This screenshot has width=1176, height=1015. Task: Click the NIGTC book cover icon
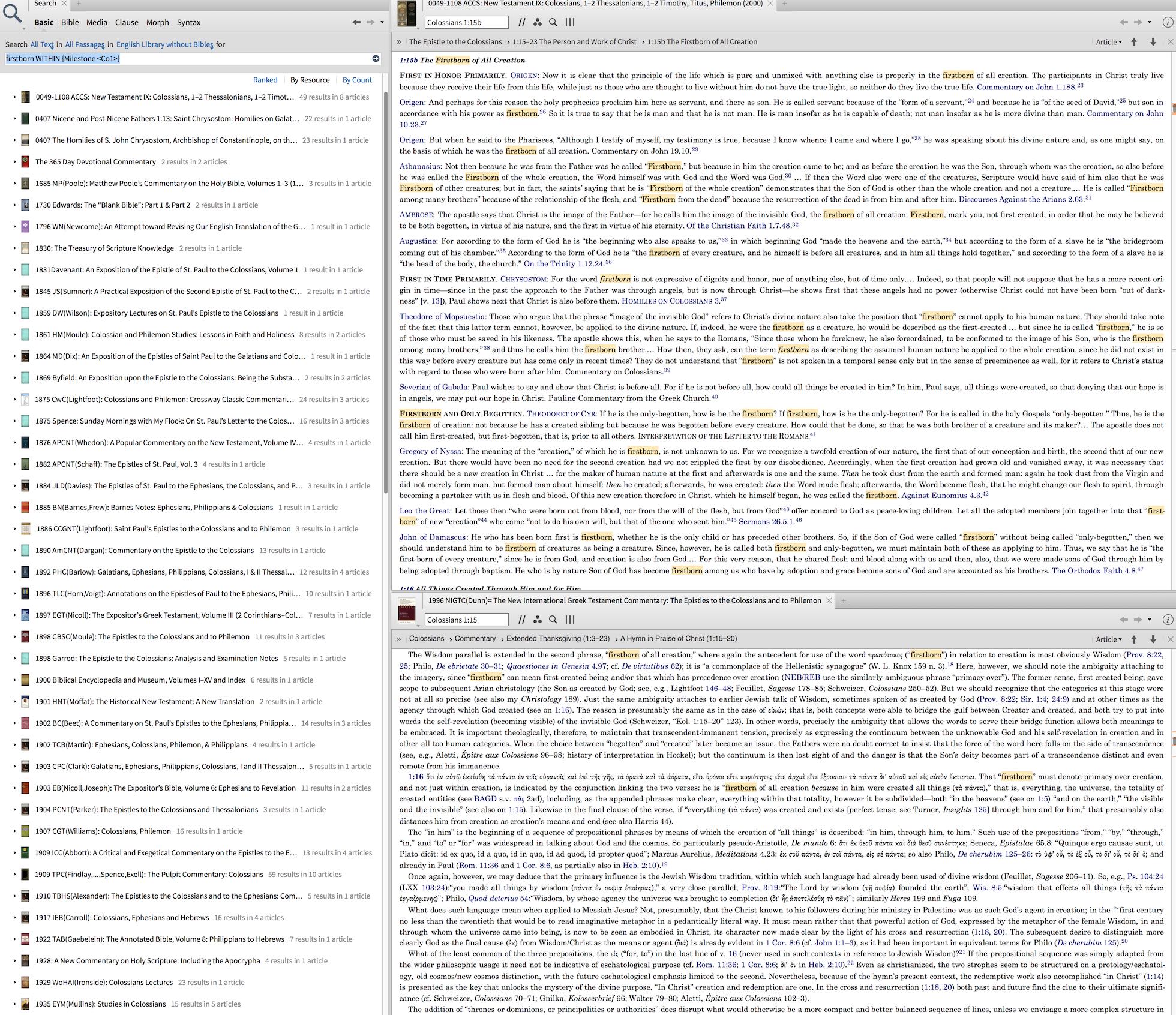[407, 612]
